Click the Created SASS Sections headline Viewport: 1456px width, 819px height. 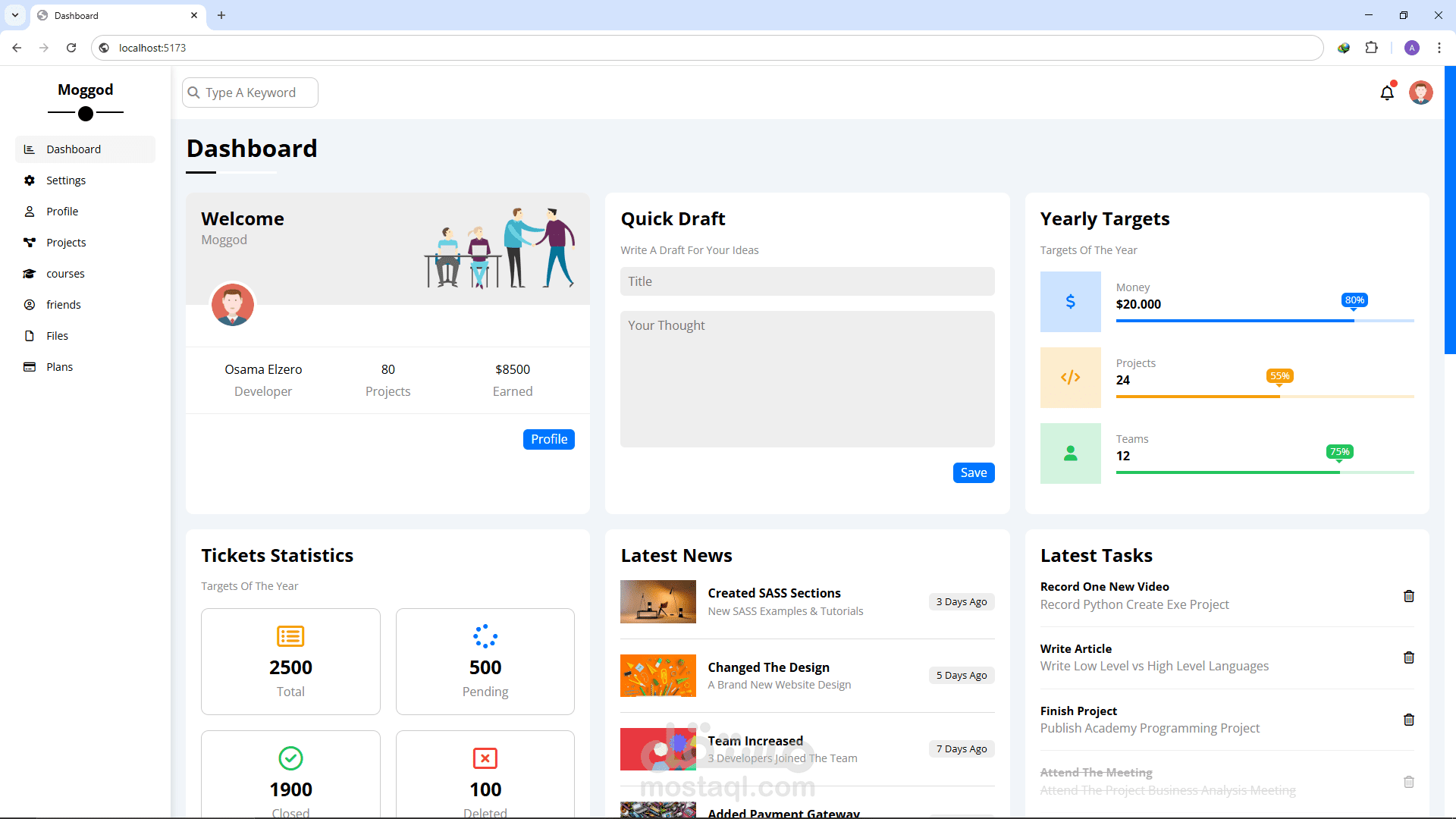click(773, 593)
